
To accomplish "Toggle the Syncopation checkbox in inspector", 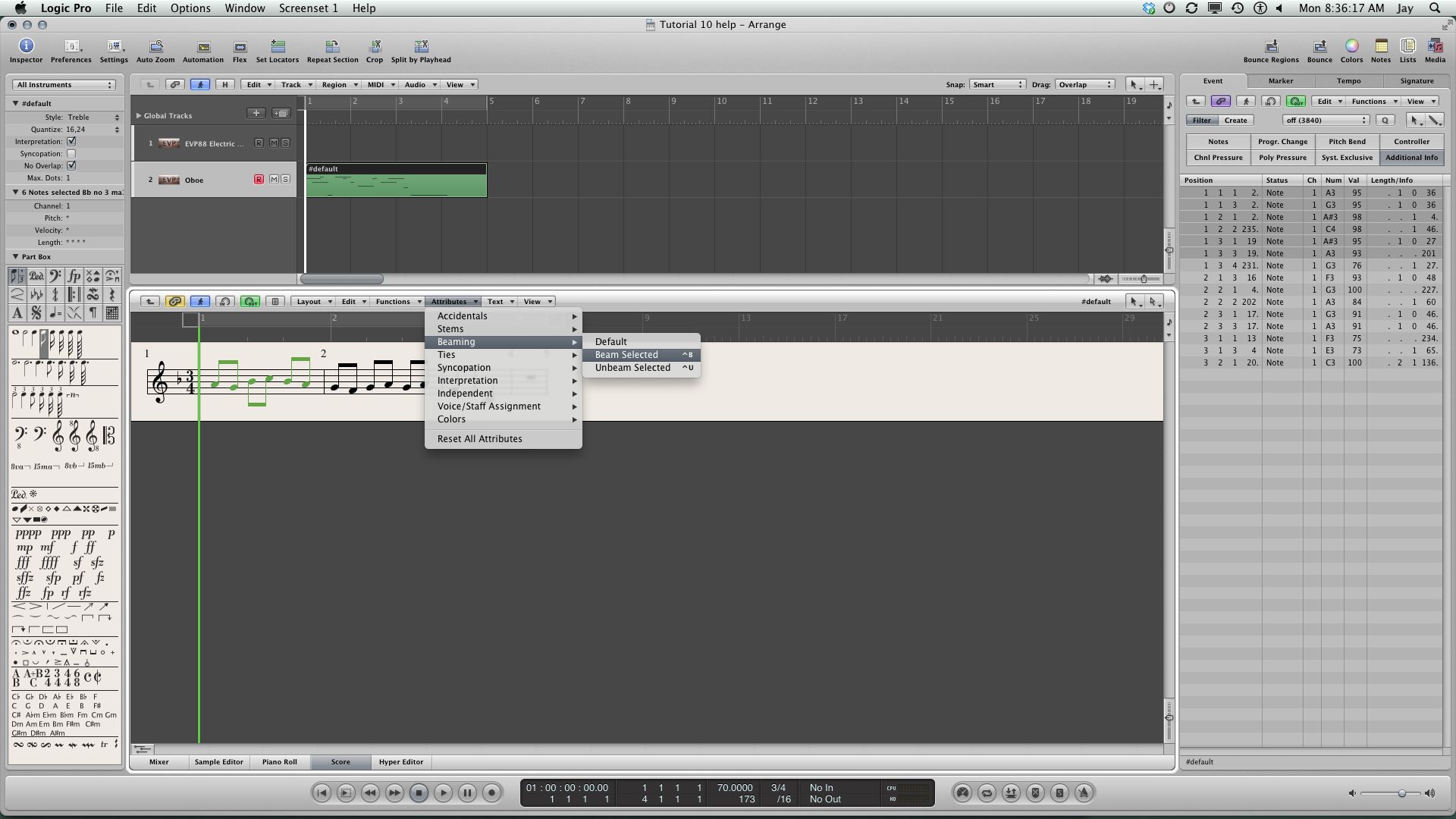I will click(71, 153).
